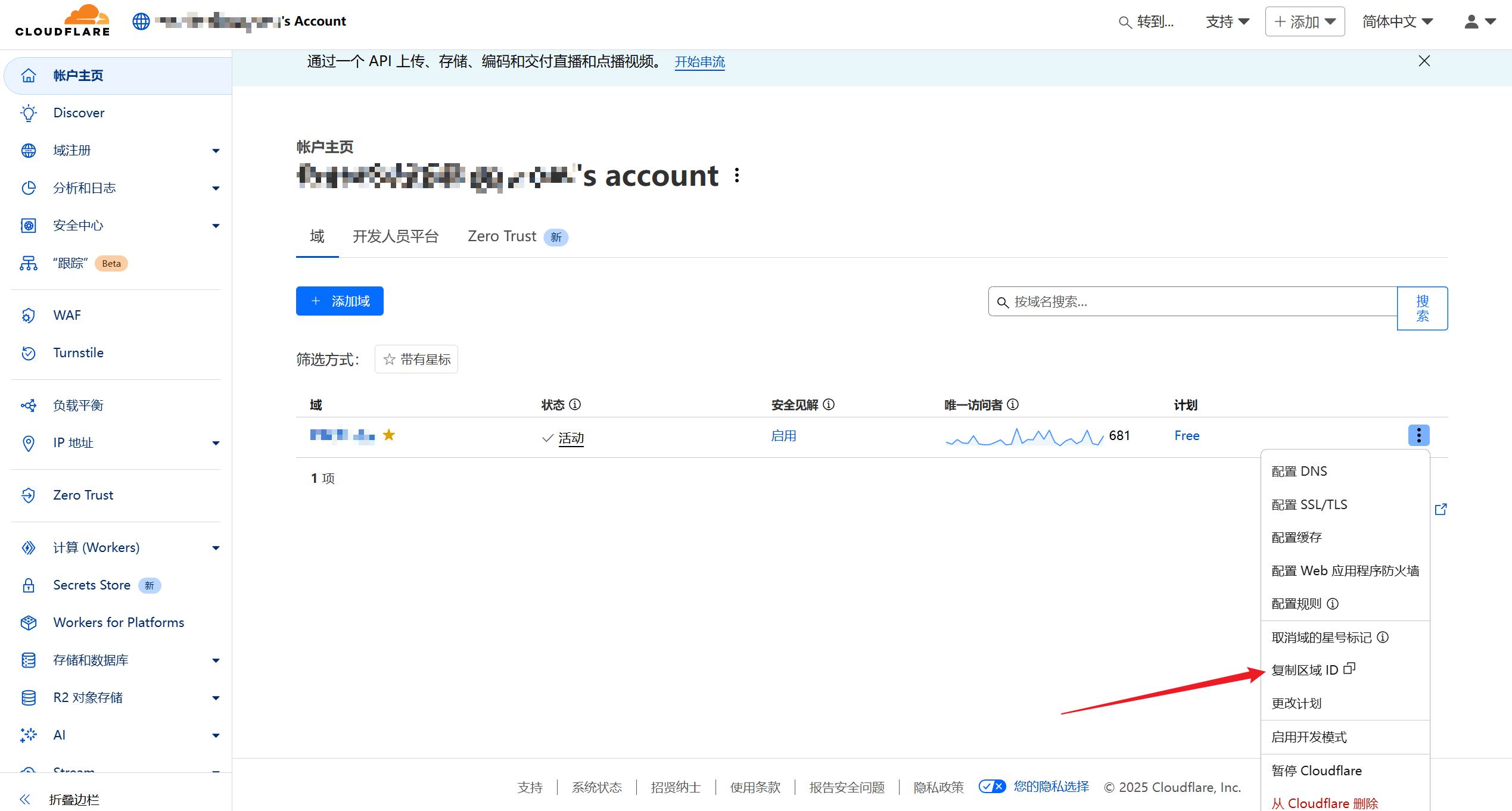Click the 启用 security insights link

(783, 436)
